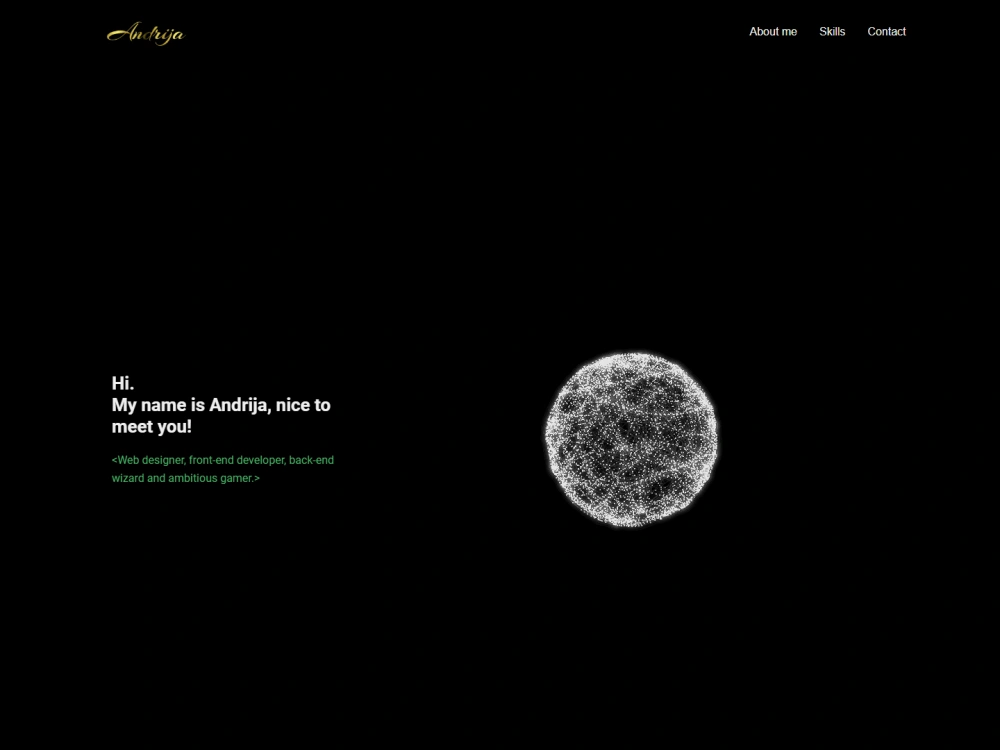Open the About me navigation link
1000x750 pixels.
(x=773, y=32)
